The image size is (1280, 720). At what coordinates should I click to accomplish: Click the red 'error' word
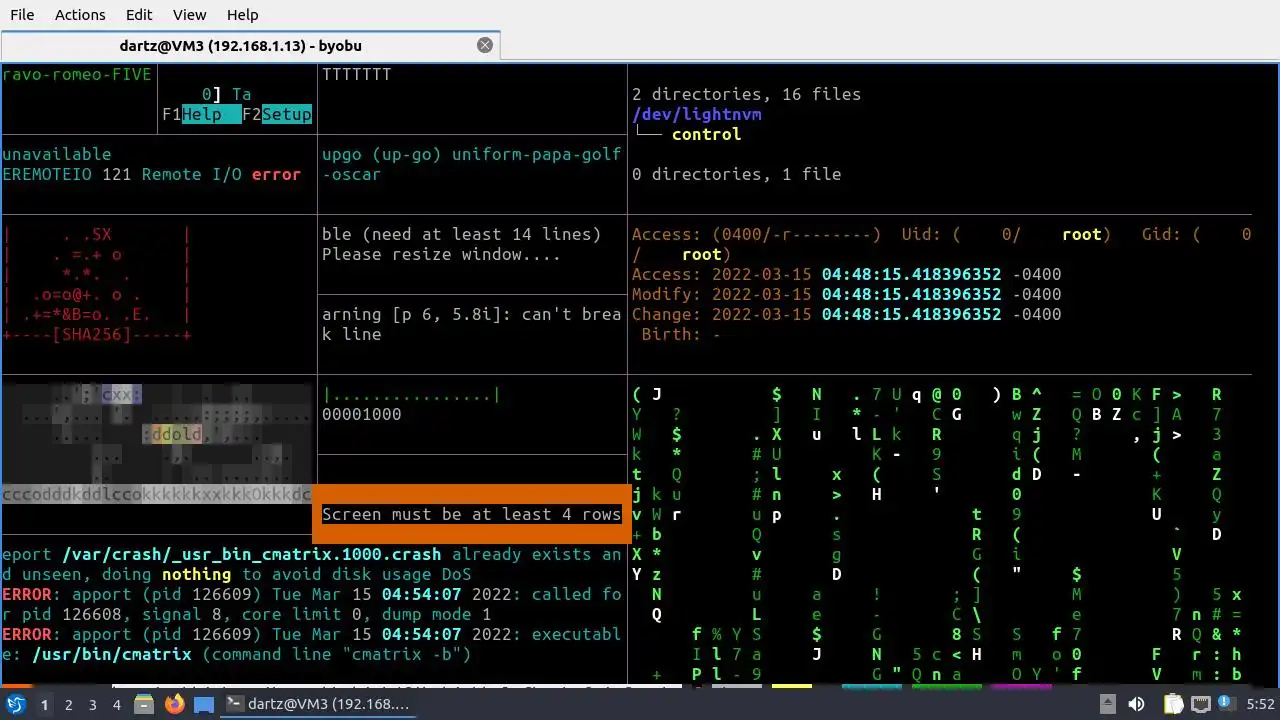(276, 174)
